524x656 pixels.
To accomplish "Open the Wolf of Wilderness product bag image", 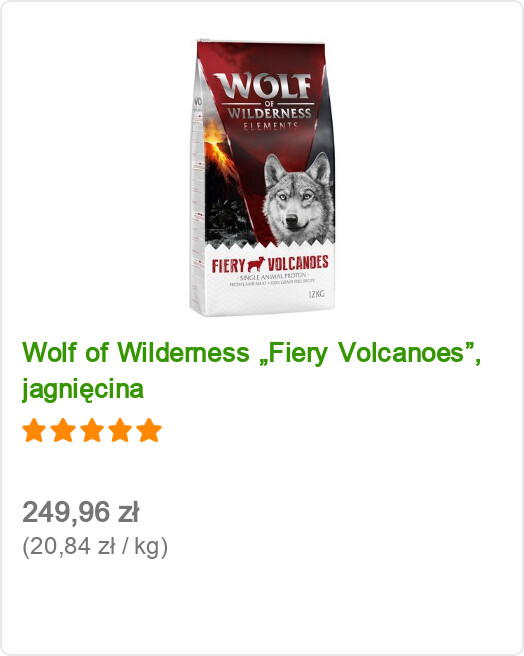I will pos(262,179).
